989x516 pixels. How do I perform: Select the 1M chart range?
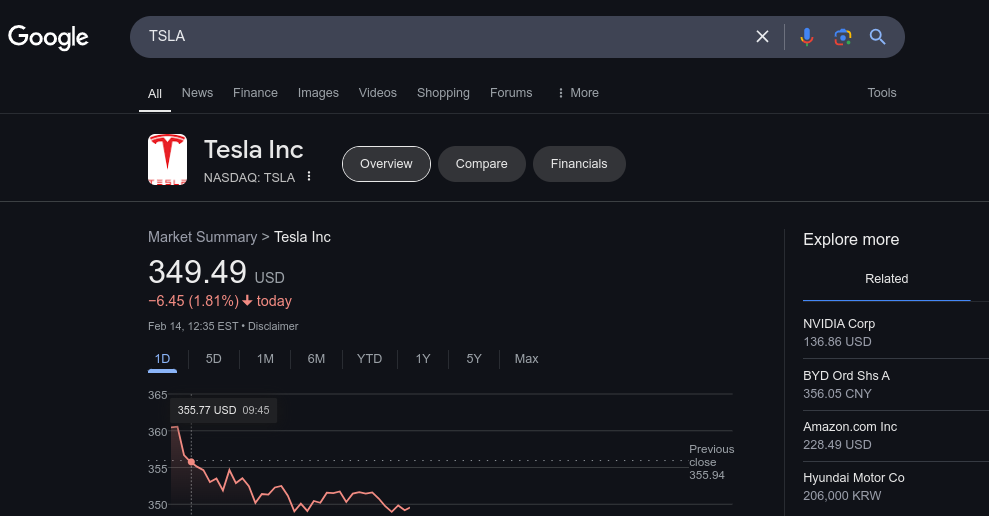(265, 359)
